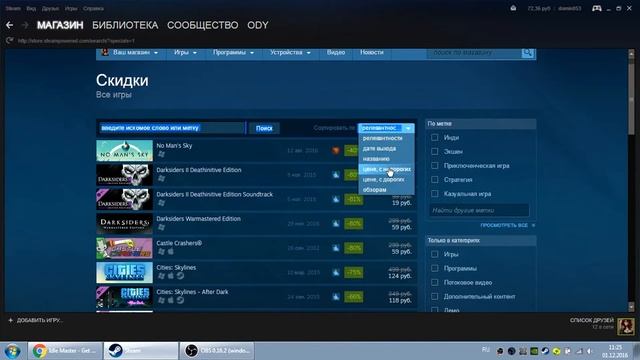Open the ODY profile tab
Screen dimensions: 640x360
[x=258, y=25]
